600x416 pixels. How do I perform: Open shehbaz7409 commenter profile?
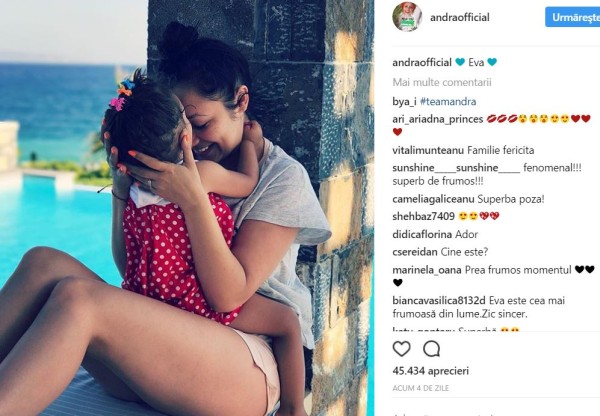click(x=423, y=216)
